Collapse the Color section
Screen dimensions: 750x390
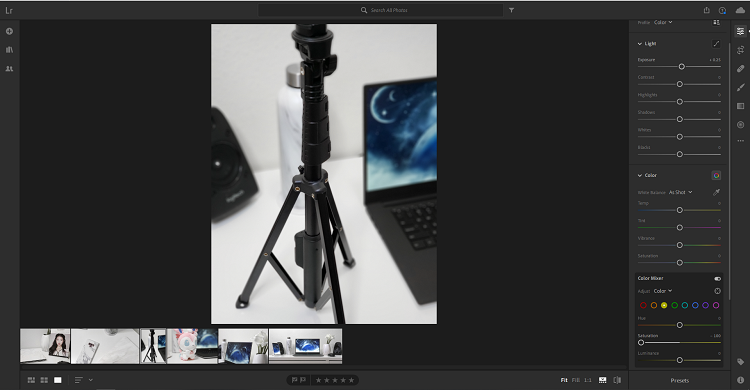tap(640, 176)
